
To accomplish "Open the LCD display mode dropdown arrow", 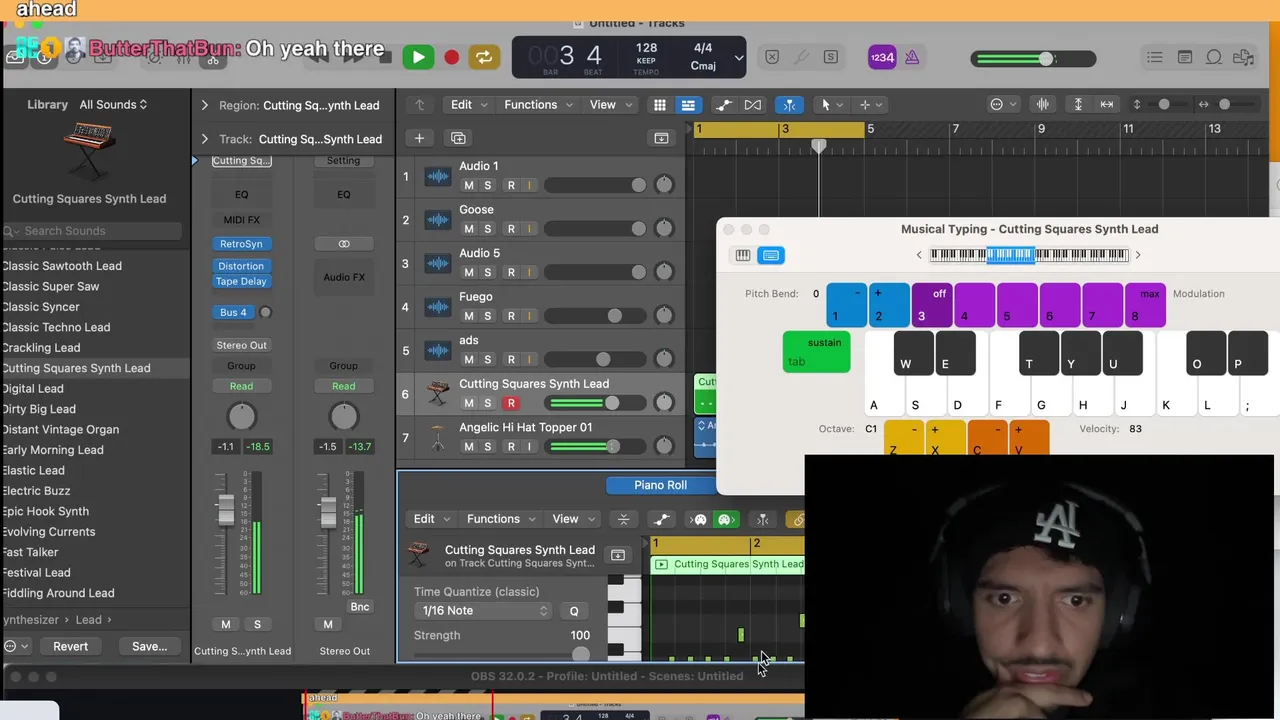I will [x=739, y=58].
